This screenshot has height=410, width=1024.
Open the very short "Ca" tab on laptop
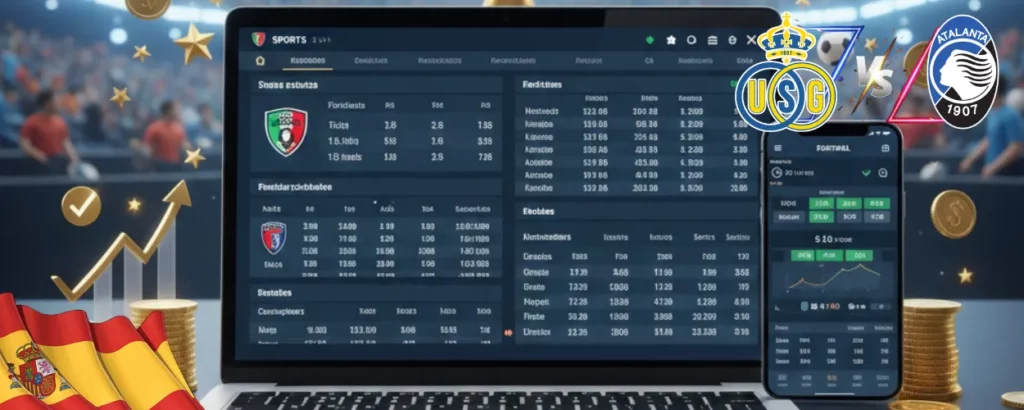(x=648, y=61)
